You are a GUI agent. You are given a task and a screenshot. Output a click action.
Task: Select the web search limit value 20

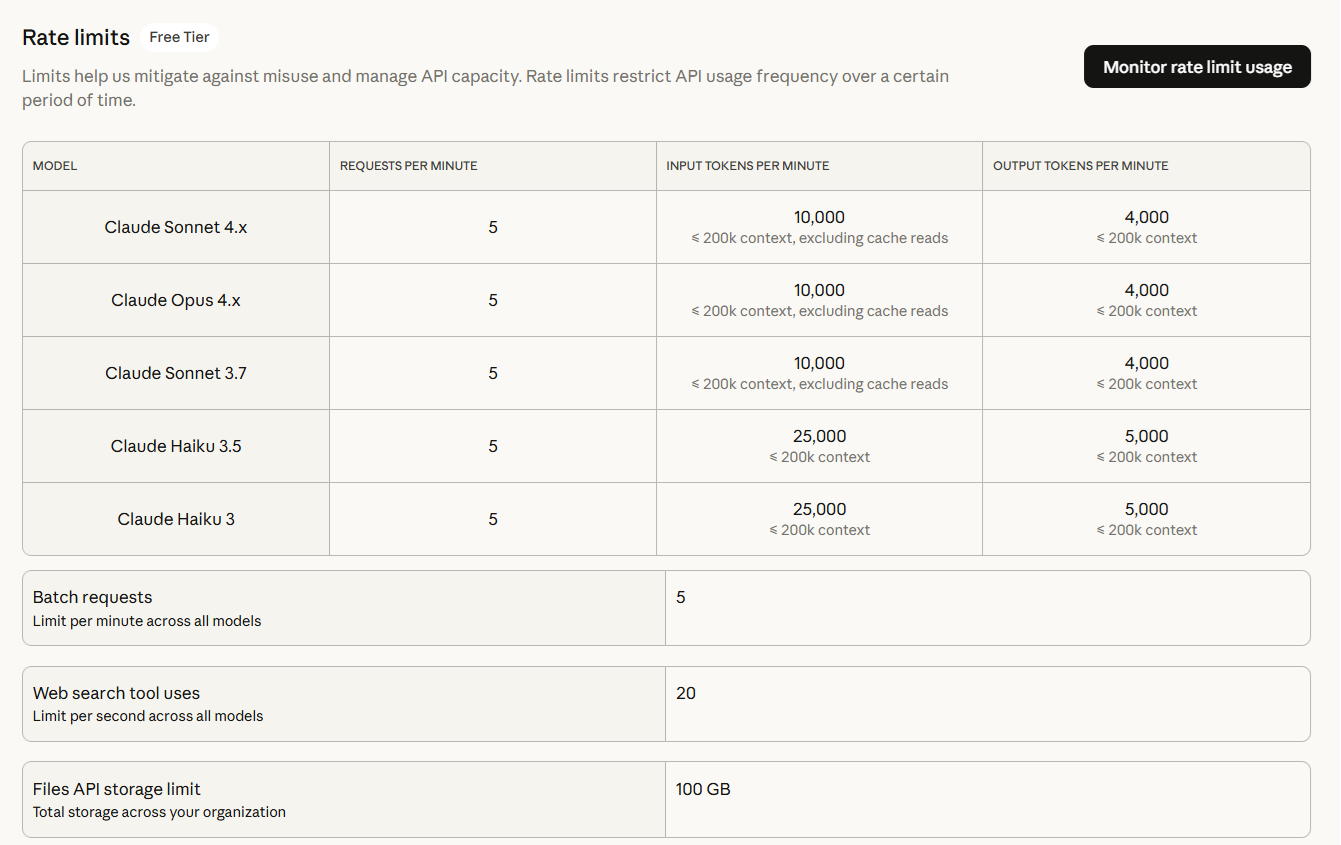coord(686,693)
